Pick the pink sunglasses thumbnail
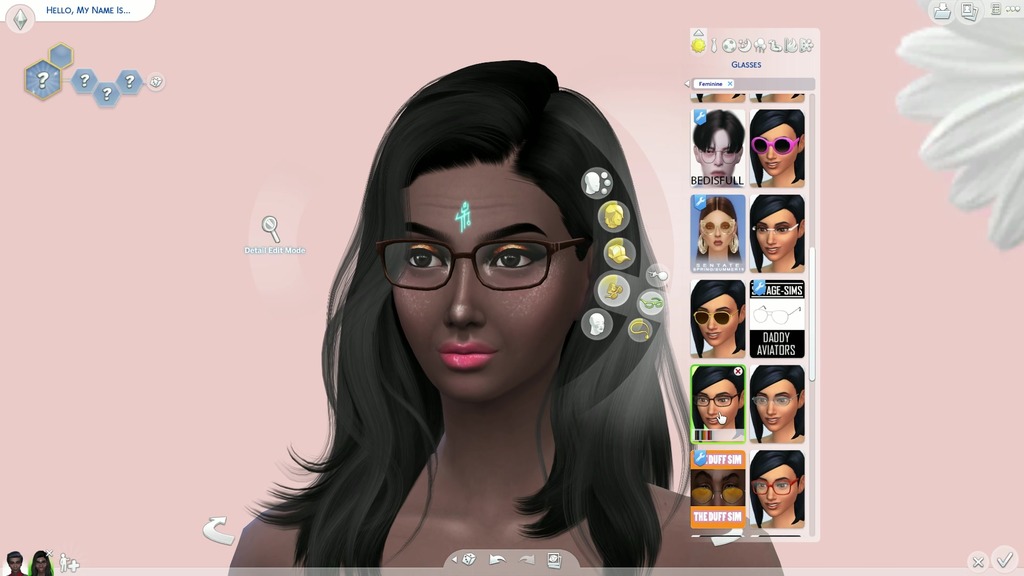This screenshot has height=576, width=1024. [x=777, y=148]
